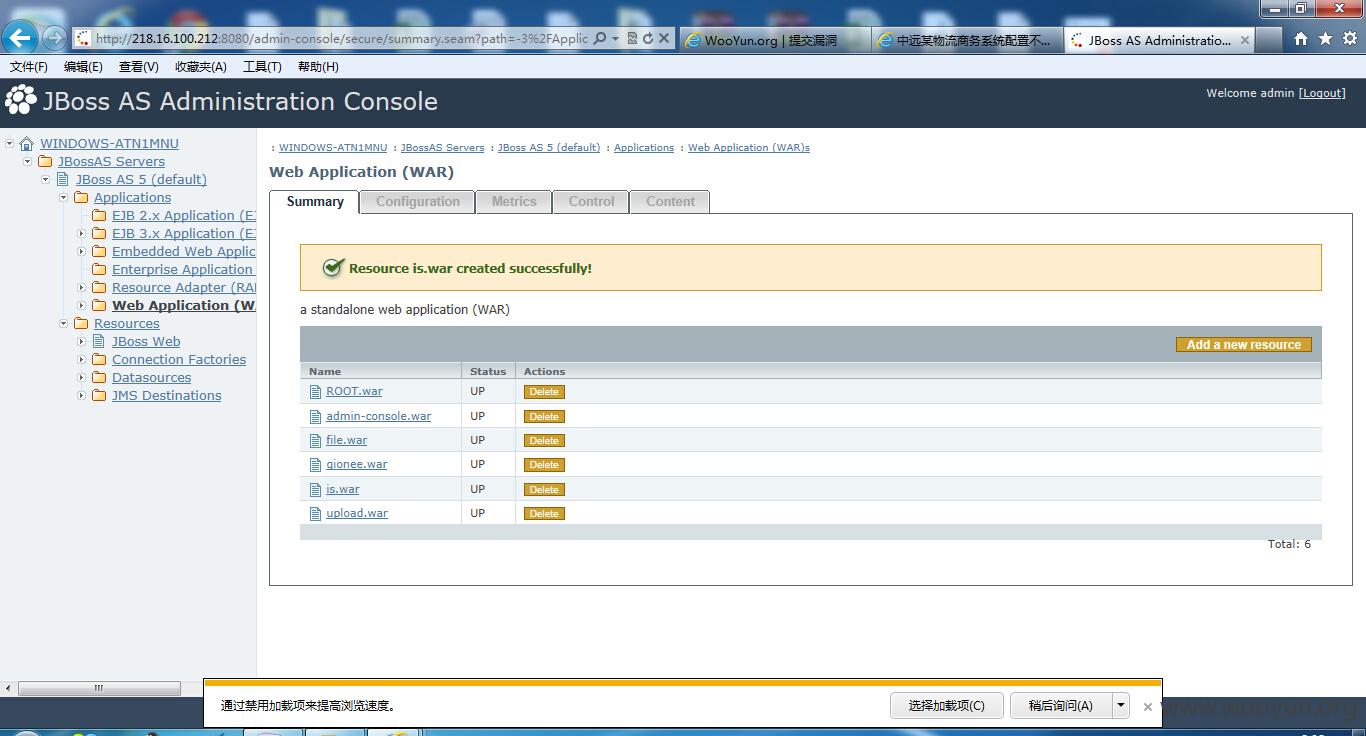Click the file icon beside ROOT.war

[316, 392]
